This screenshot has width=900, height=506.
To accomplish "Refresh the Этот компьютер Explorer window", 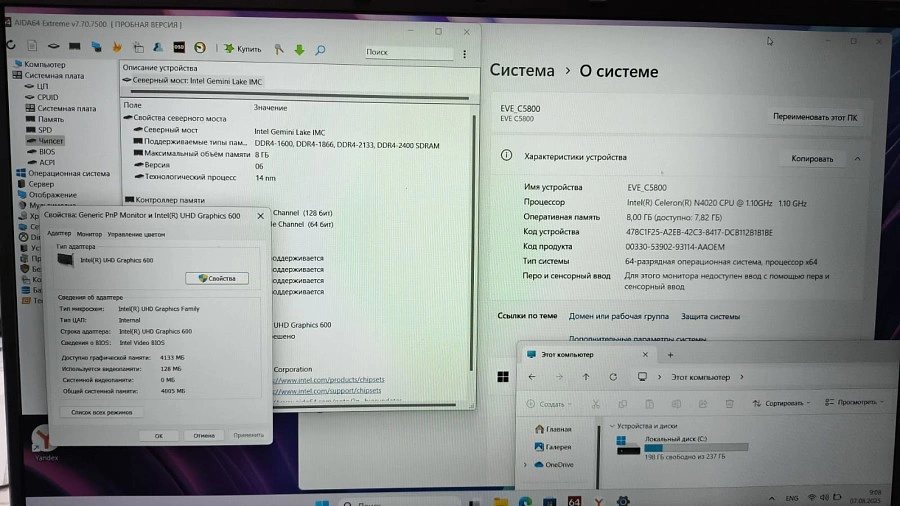I will coord(613,377).
